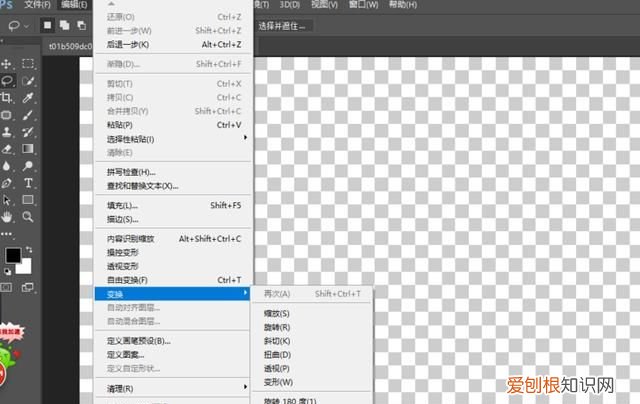Choose 拼写检查(H)... entry
The width and height of the screenshot is (640, 404).
coord(173,172)
